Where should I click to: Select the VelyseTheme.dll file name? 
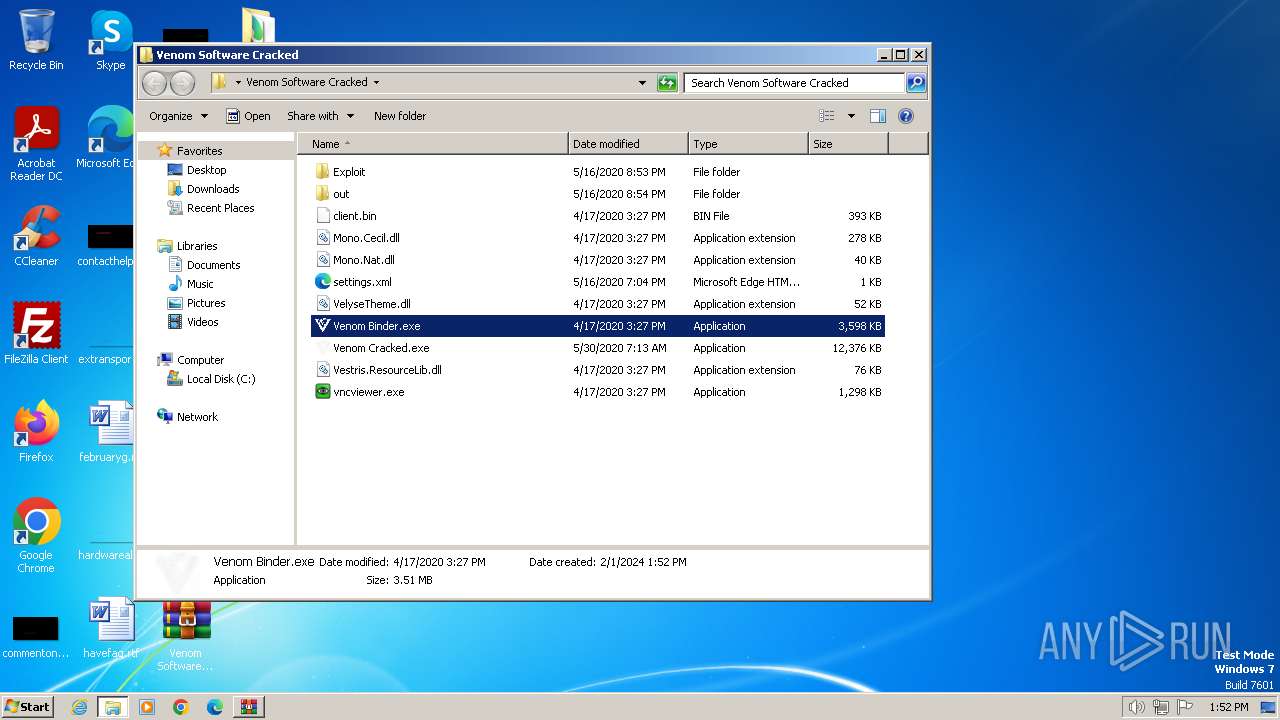pos(372,304)
